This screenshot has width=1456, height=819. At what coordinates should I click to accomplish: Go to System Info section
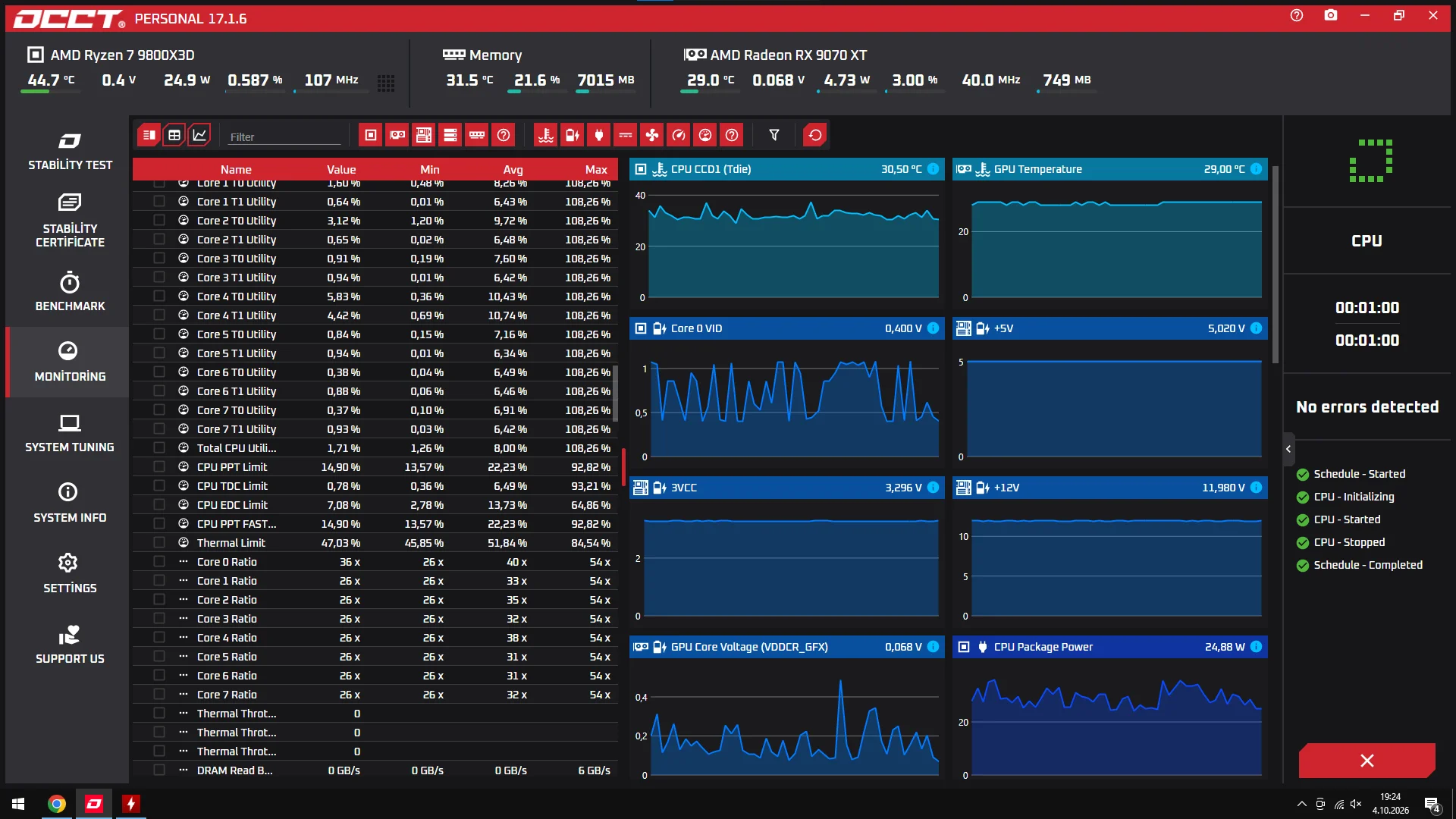70,503
